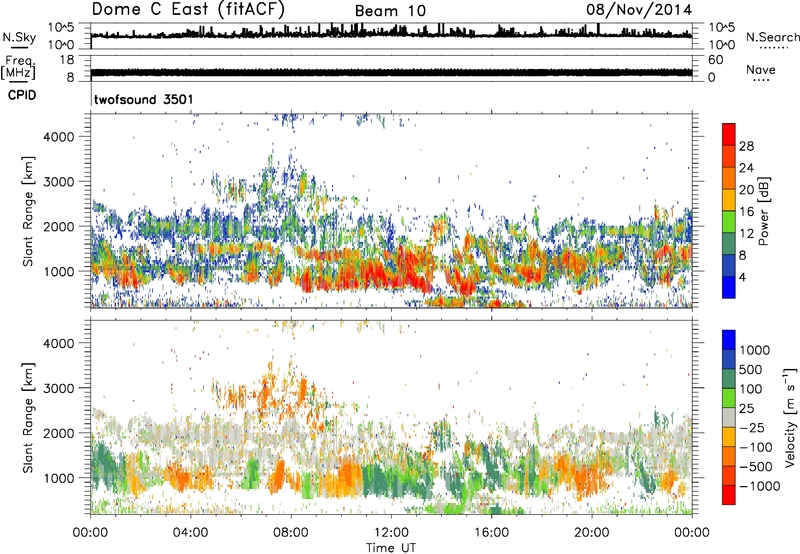
Task: Pick the dark blue 4–8 dB power swatch
Action: [x=729, y=265]
